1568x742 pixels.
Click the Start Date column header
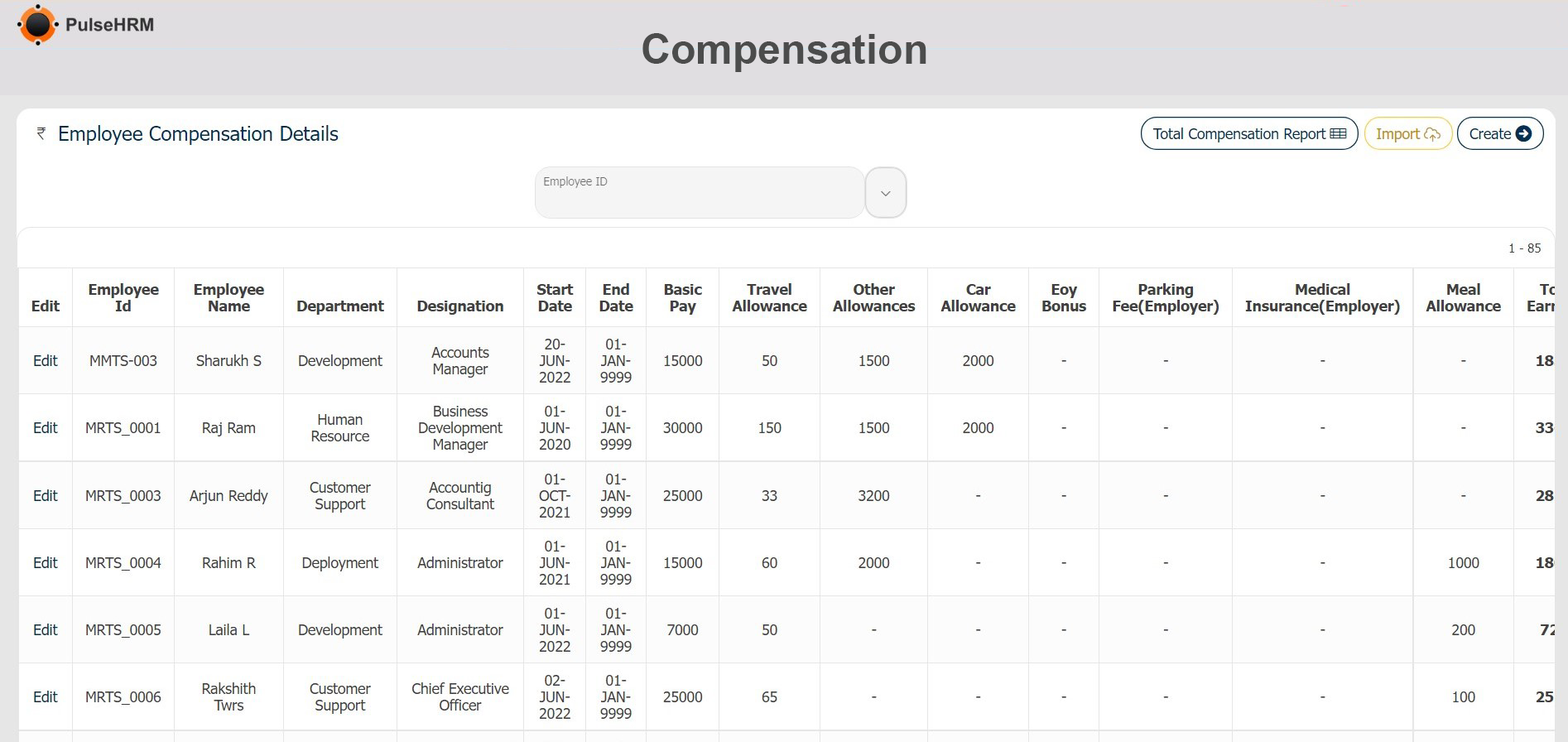[x=554, y=298]
